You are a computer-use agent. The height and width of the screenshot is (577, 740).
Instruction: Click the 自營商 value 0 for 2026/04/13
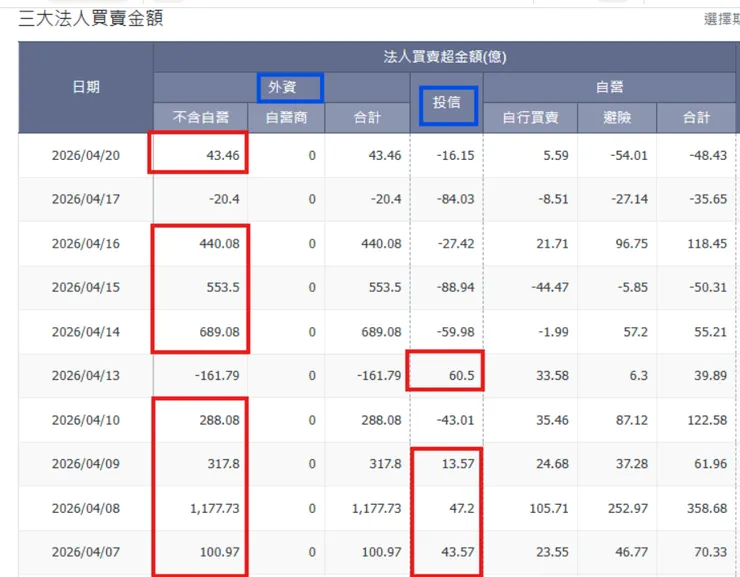click(x=312, y=376)
